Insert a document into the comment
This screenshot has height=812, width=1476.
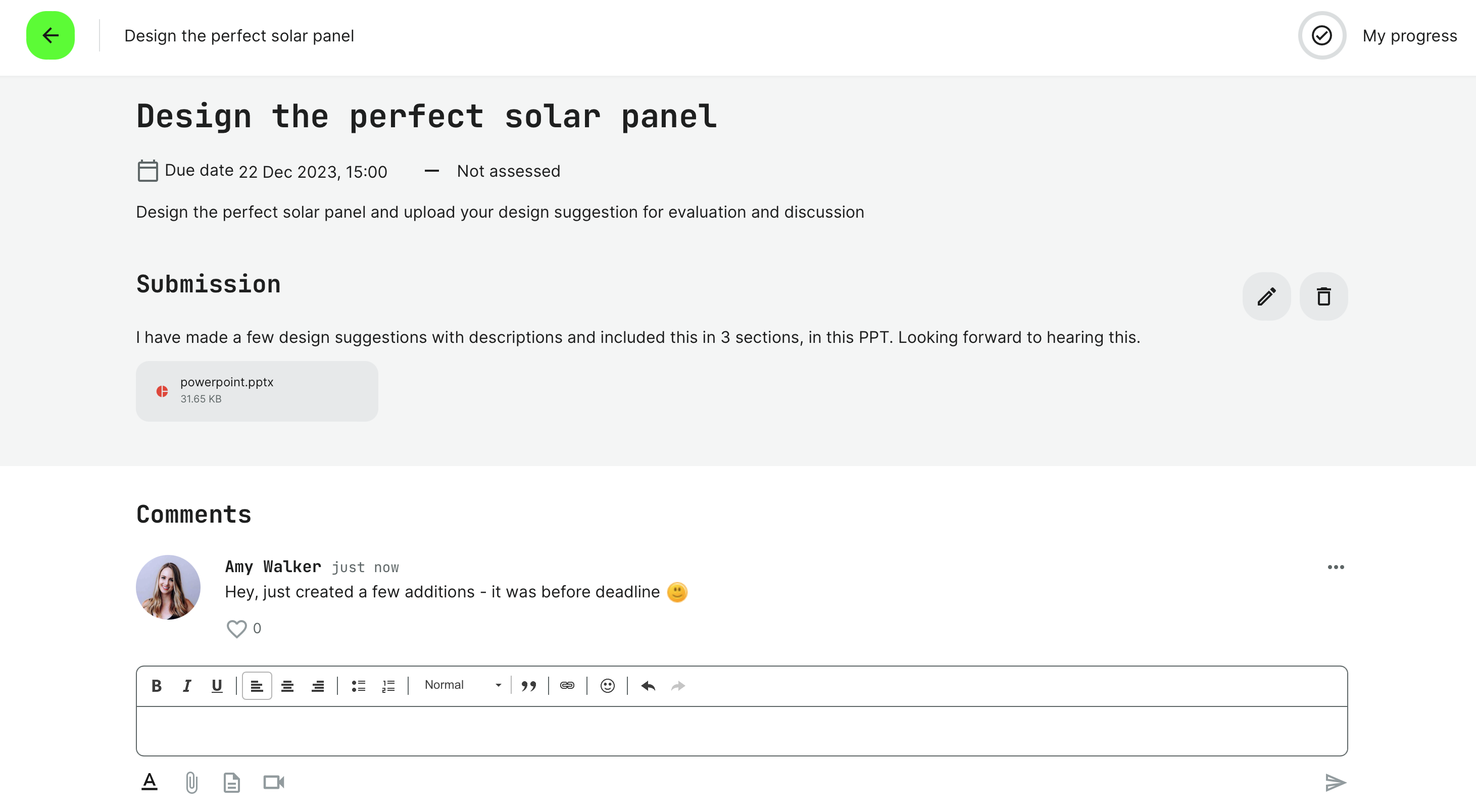pos(231,782)
